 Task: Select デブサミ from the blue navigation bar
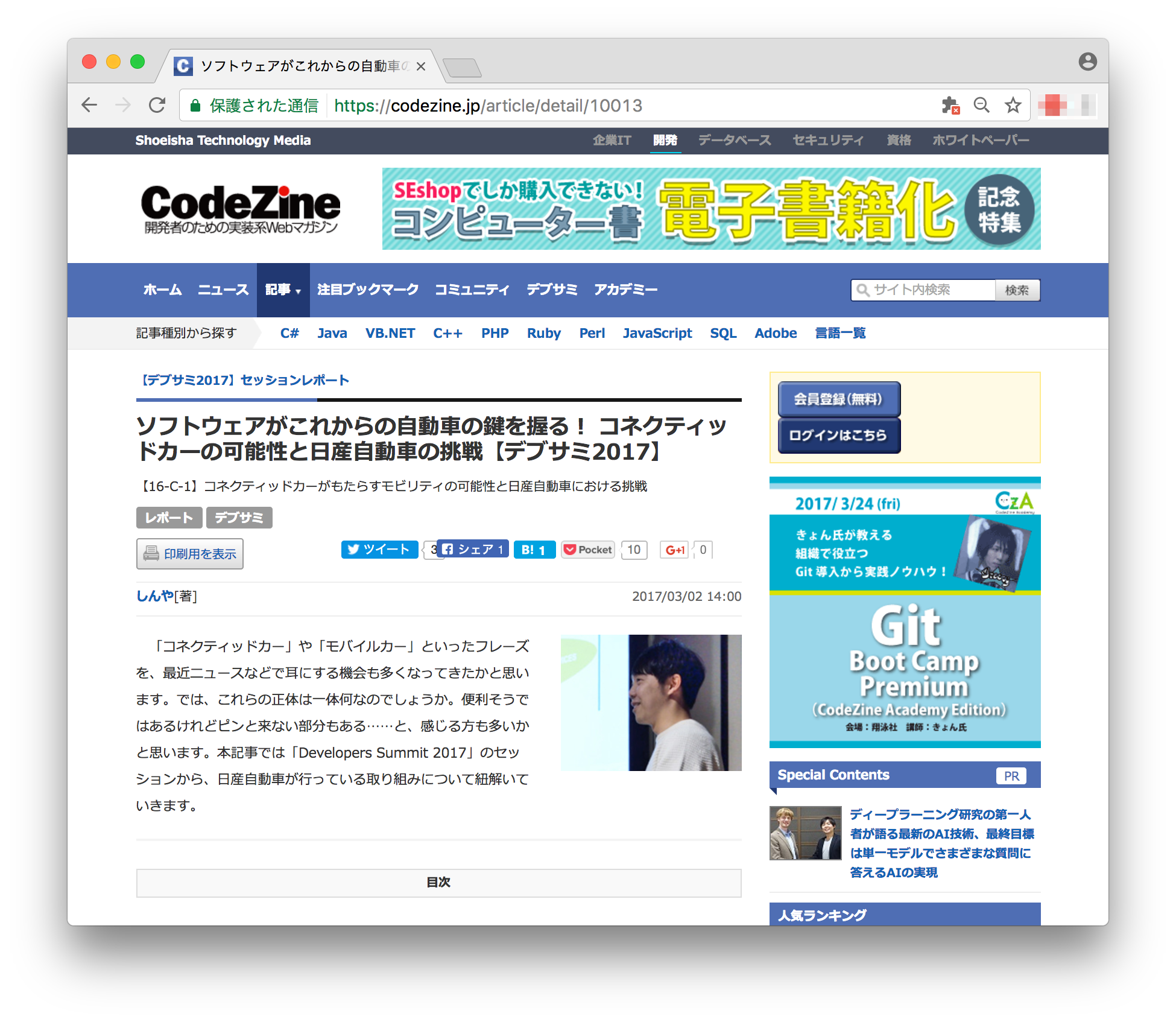coord(551,290)
